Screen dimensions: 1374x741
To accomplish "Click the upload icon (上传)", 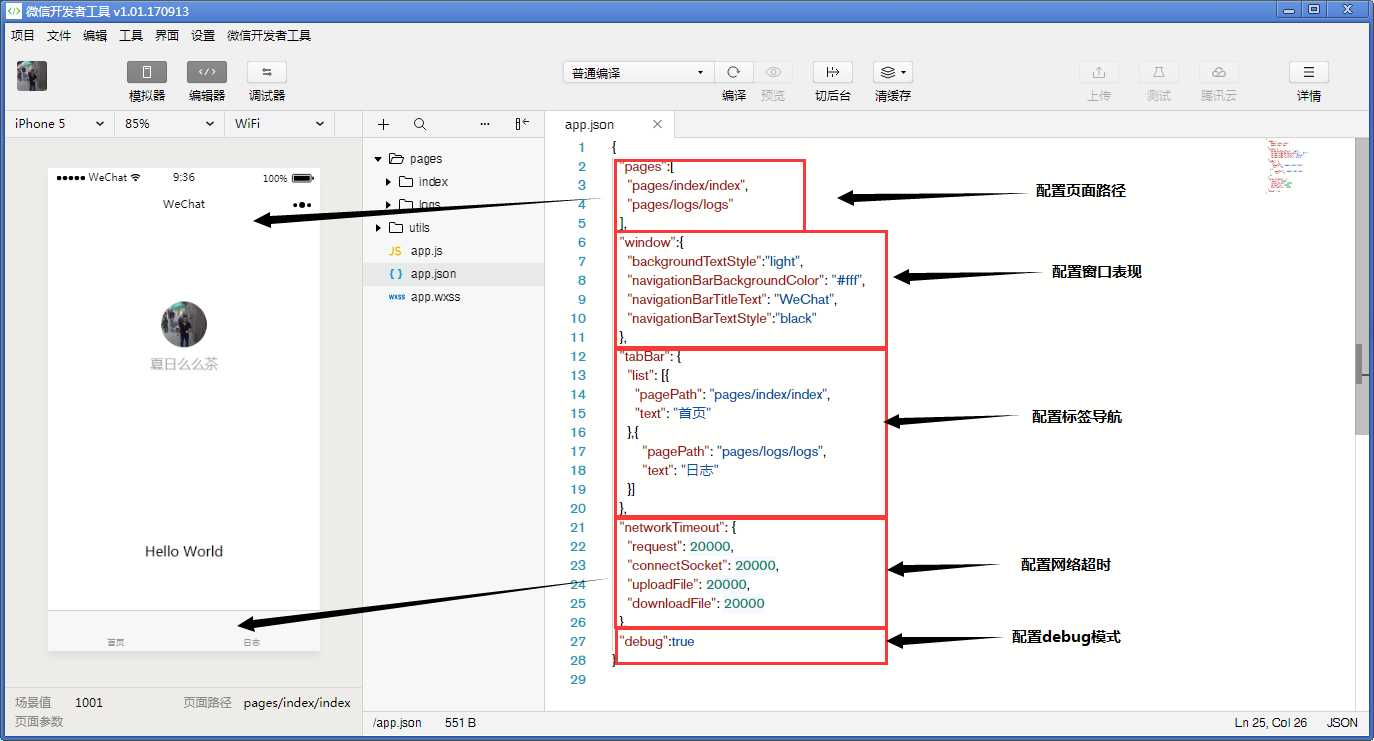I will pos(1099,73).
